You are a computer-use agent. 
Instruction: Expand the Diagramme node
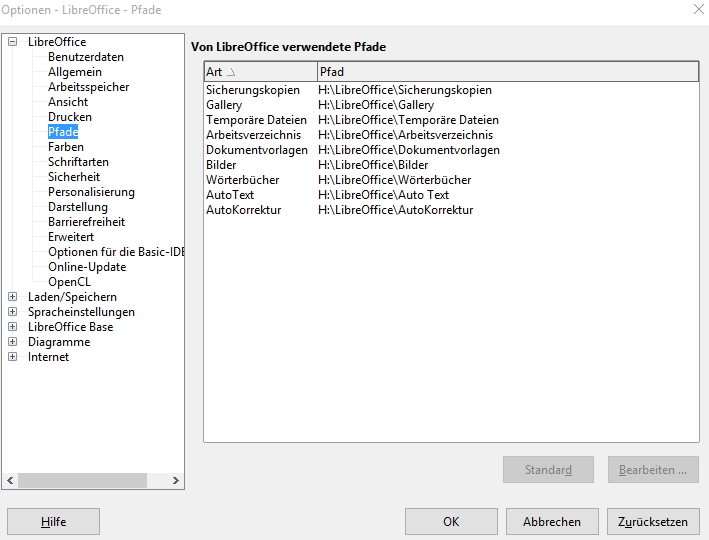tap(13, 341)
